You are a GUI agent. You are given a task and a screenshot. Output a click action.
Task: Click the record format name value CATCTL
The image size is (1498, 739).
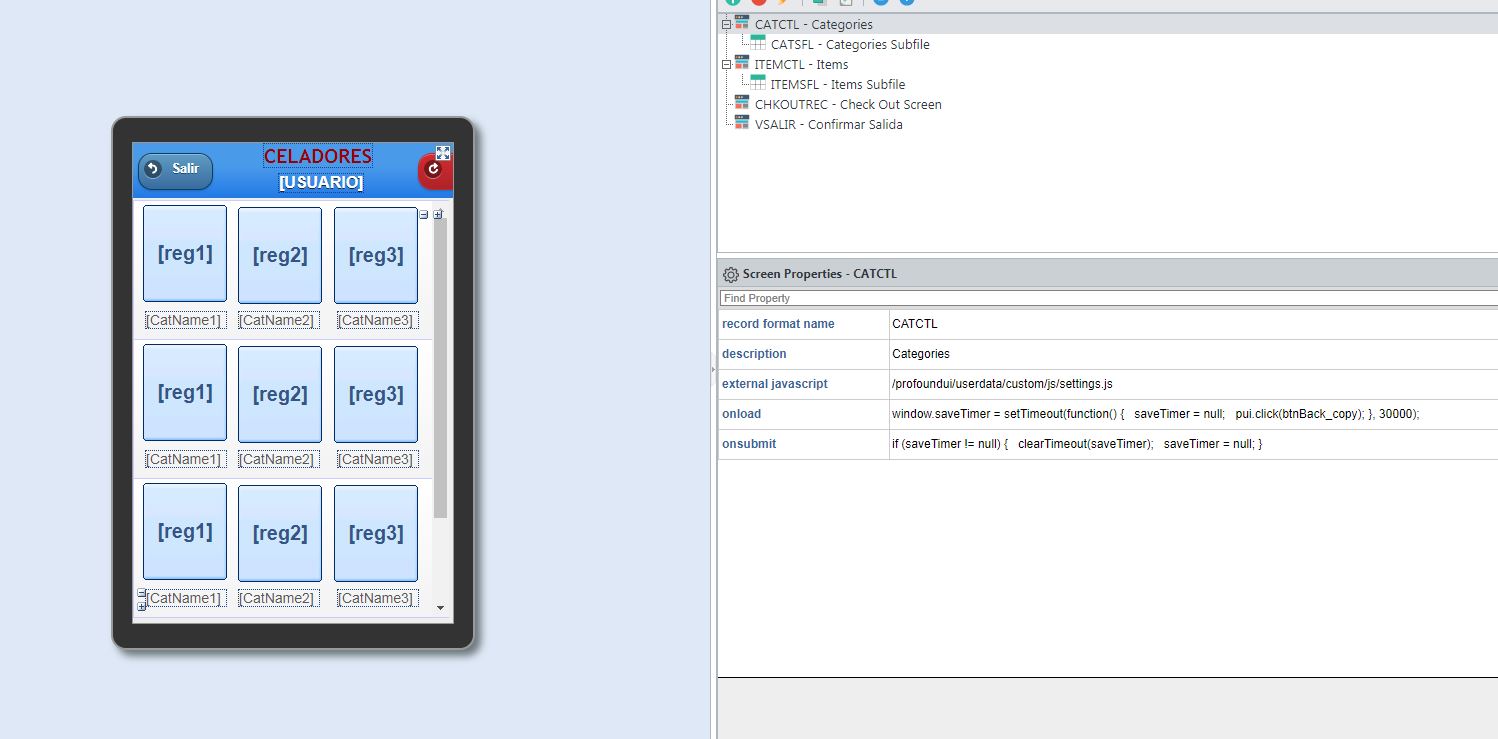[x=1193, y=324]
